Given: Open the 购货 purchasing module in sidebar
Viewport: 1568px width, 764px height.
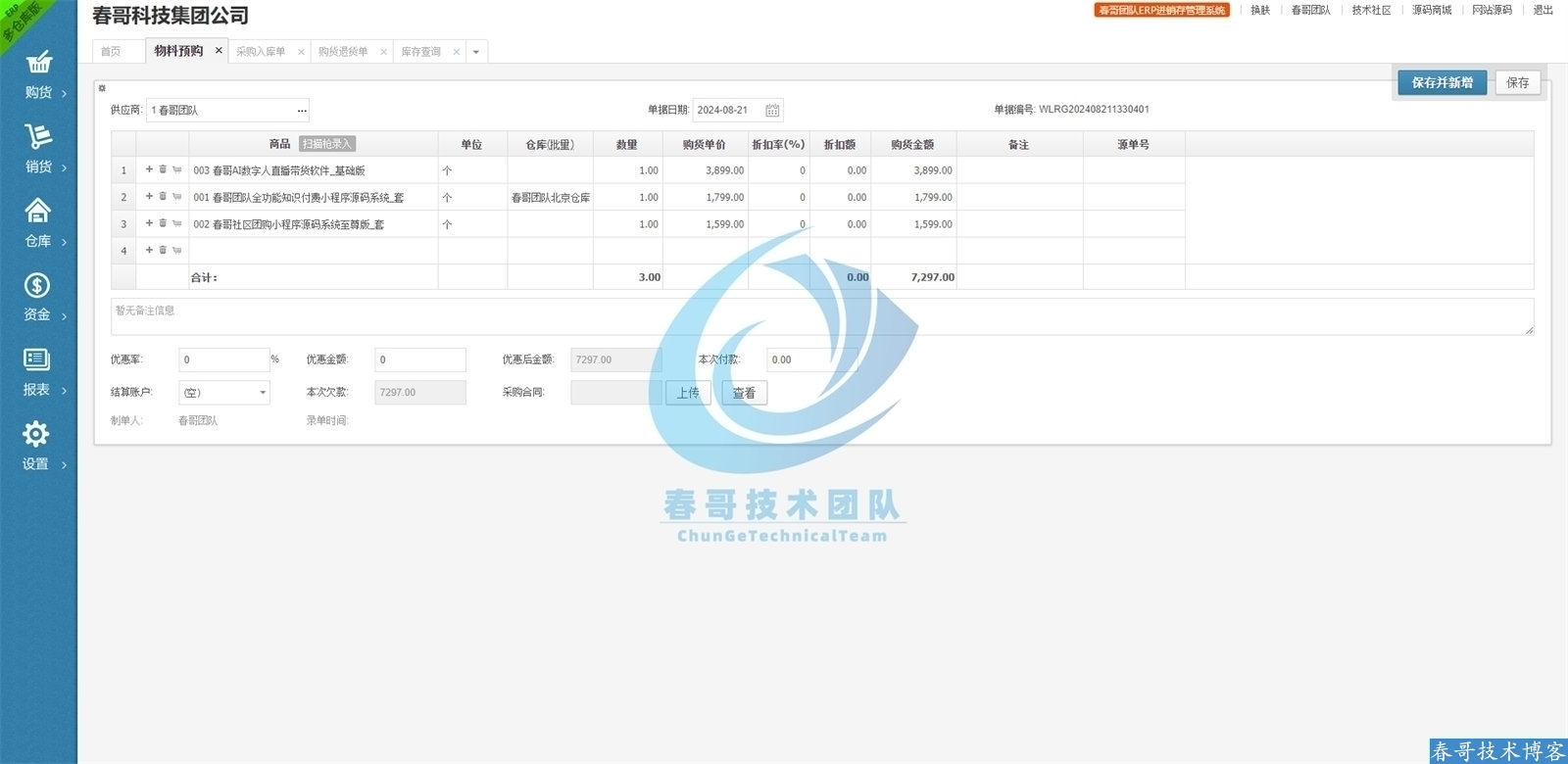Looking at the screenshot, I should tap(38, 75).
